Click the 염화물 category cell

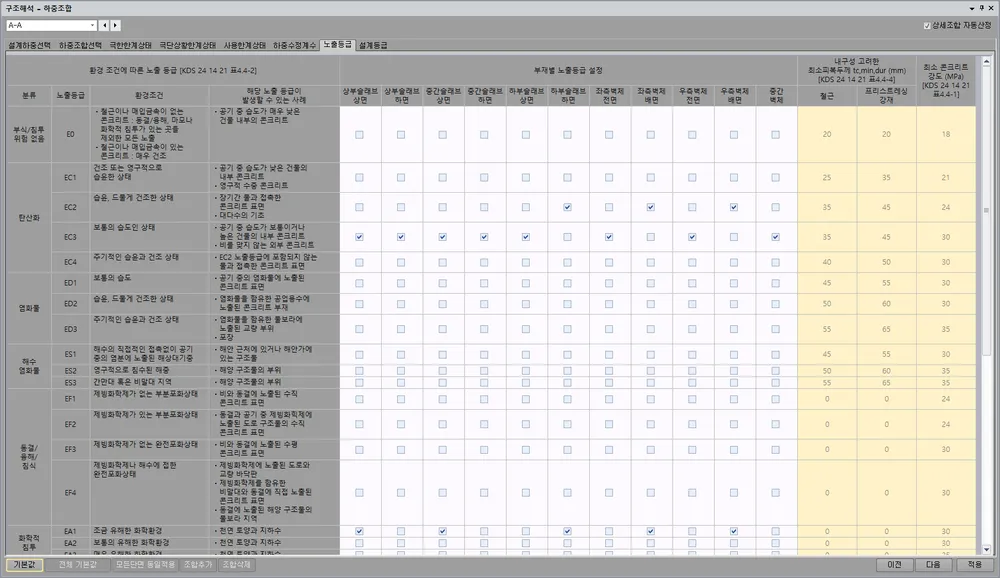pos(29,308)
